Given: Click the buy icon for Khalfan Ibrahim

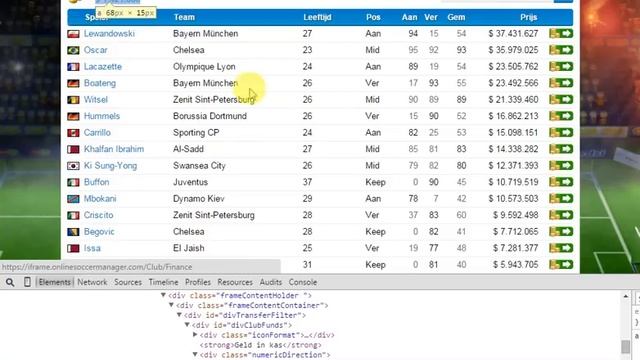Looking at the screenshot, I should click(x=561, y=149).
